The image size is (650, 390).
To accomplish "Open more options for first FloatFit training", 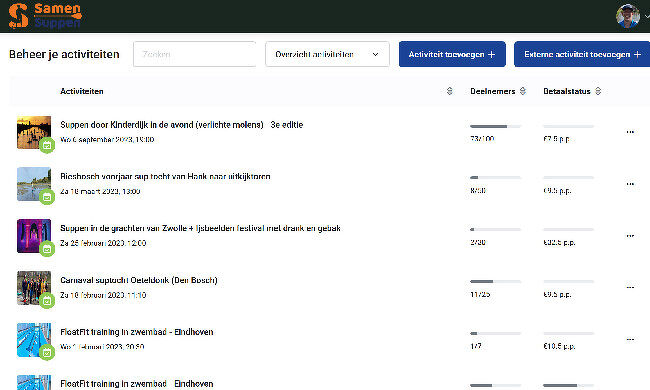I will pyautogui.click(x=630, y=339).
